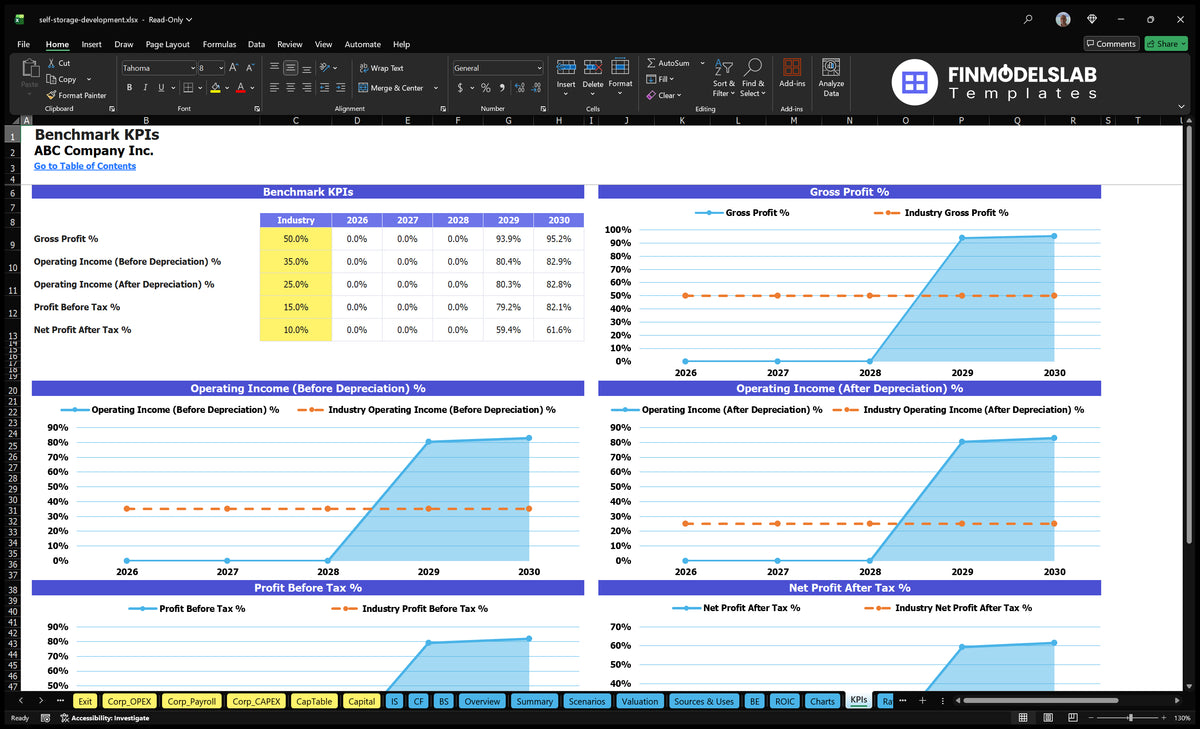The width and height of the screenshot is (1200, 729).
Task: Click the Comments button
Action: point(1111,44)
